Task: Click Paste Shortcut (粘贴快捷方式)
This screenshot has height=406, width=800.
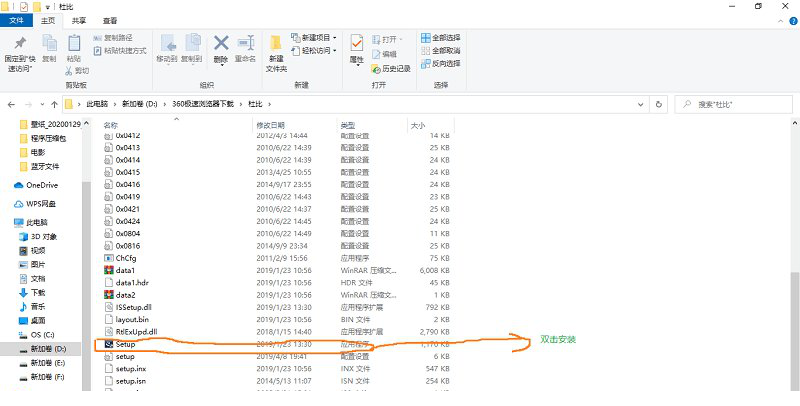Action: coord(120,50)
